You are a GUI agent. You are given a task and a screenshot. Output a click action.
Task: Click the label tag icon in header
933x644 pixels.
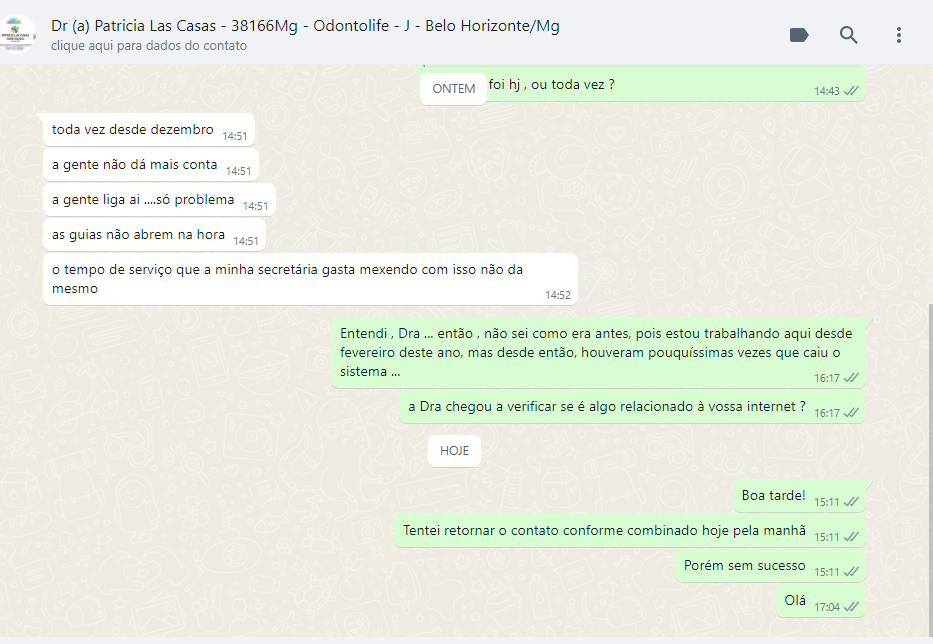799,35
